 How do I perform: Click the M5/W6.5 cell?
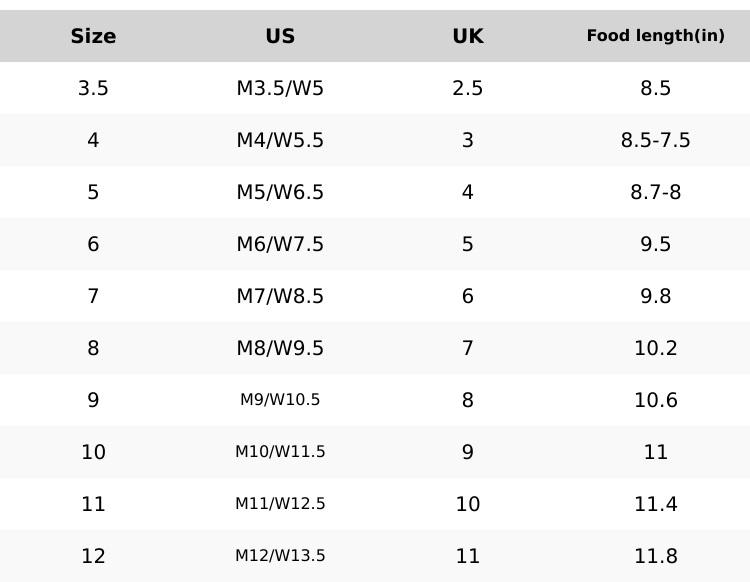click(x=280, y=192)
